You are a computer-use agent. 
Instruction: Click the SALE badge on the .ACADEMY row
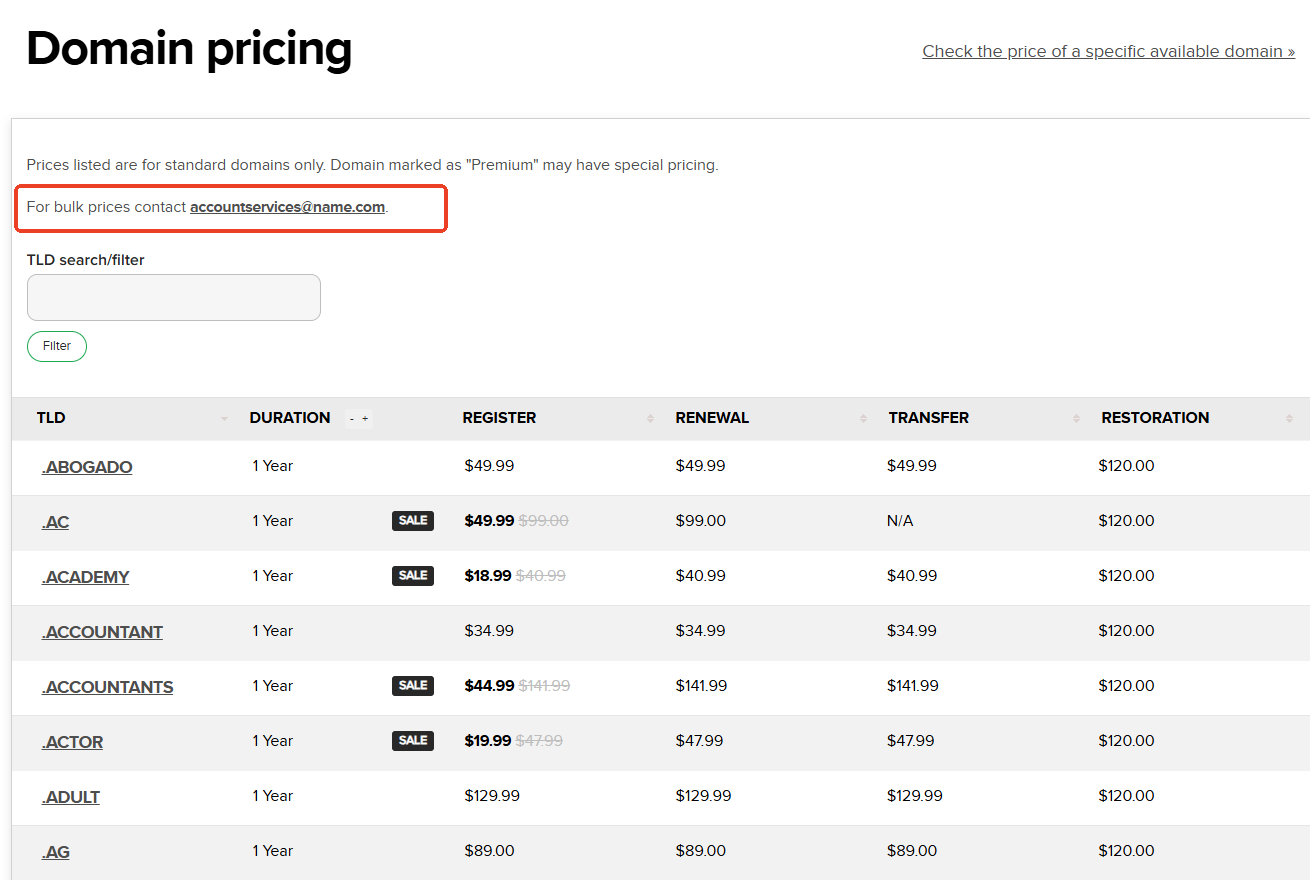point(413,576)
